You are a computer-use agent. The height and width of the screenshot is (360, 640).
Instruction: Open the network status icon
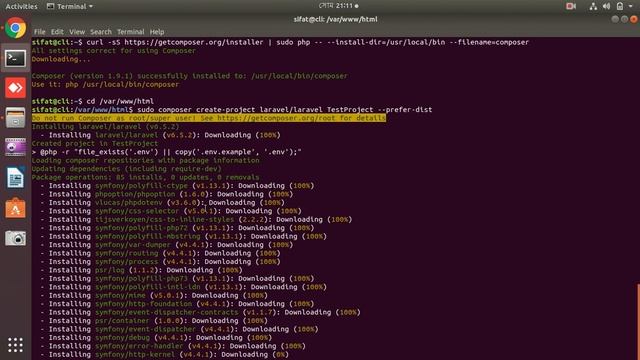pyautogui.click(x=593, y=6)
